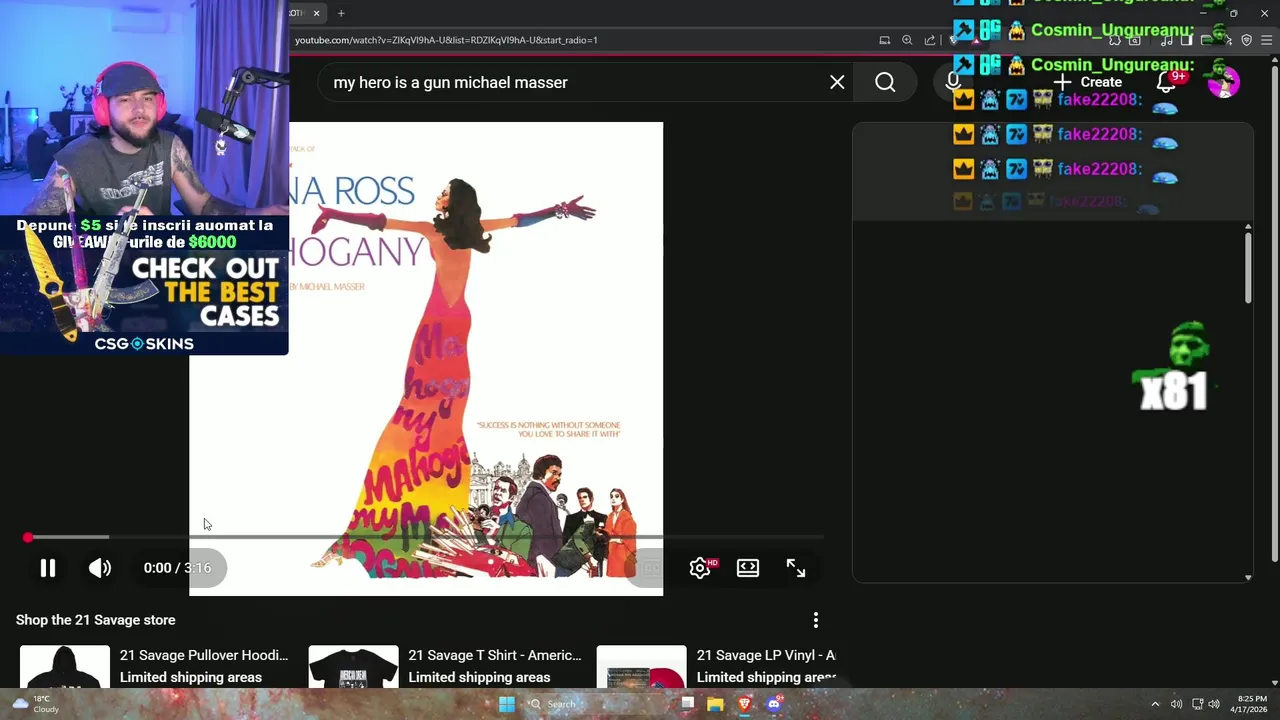Open the 21 Savage LP Vinyl product link

pyautogui.click(x=766, y=655)
